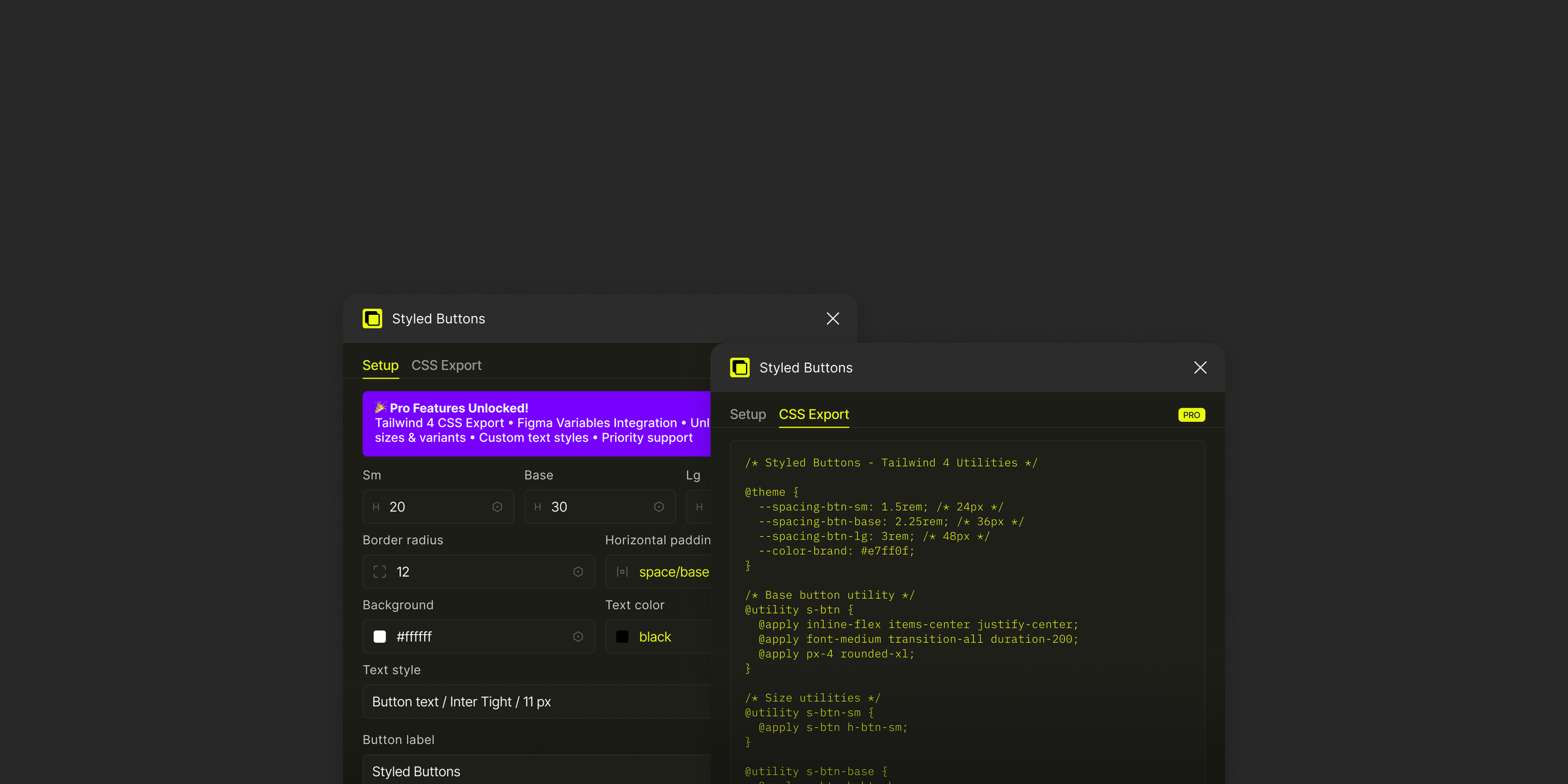Click the yellow PRO badge
This screenshot has width=1568, height=784.
click(x=1191, y=414)
